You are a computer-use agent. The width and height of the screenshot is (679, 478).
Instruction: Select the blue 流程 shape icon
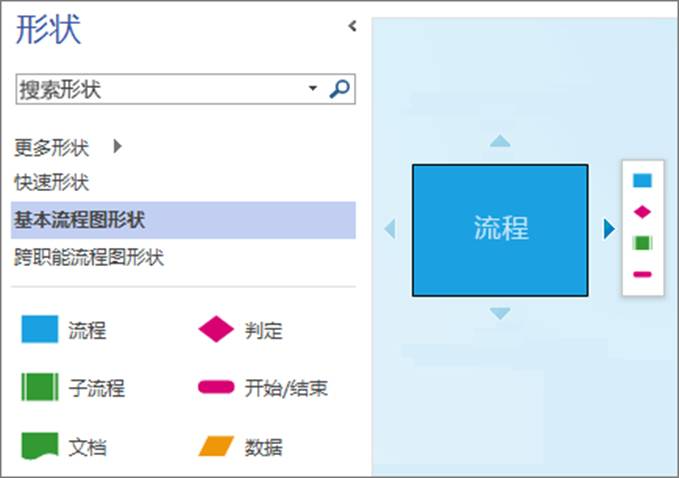40,330
